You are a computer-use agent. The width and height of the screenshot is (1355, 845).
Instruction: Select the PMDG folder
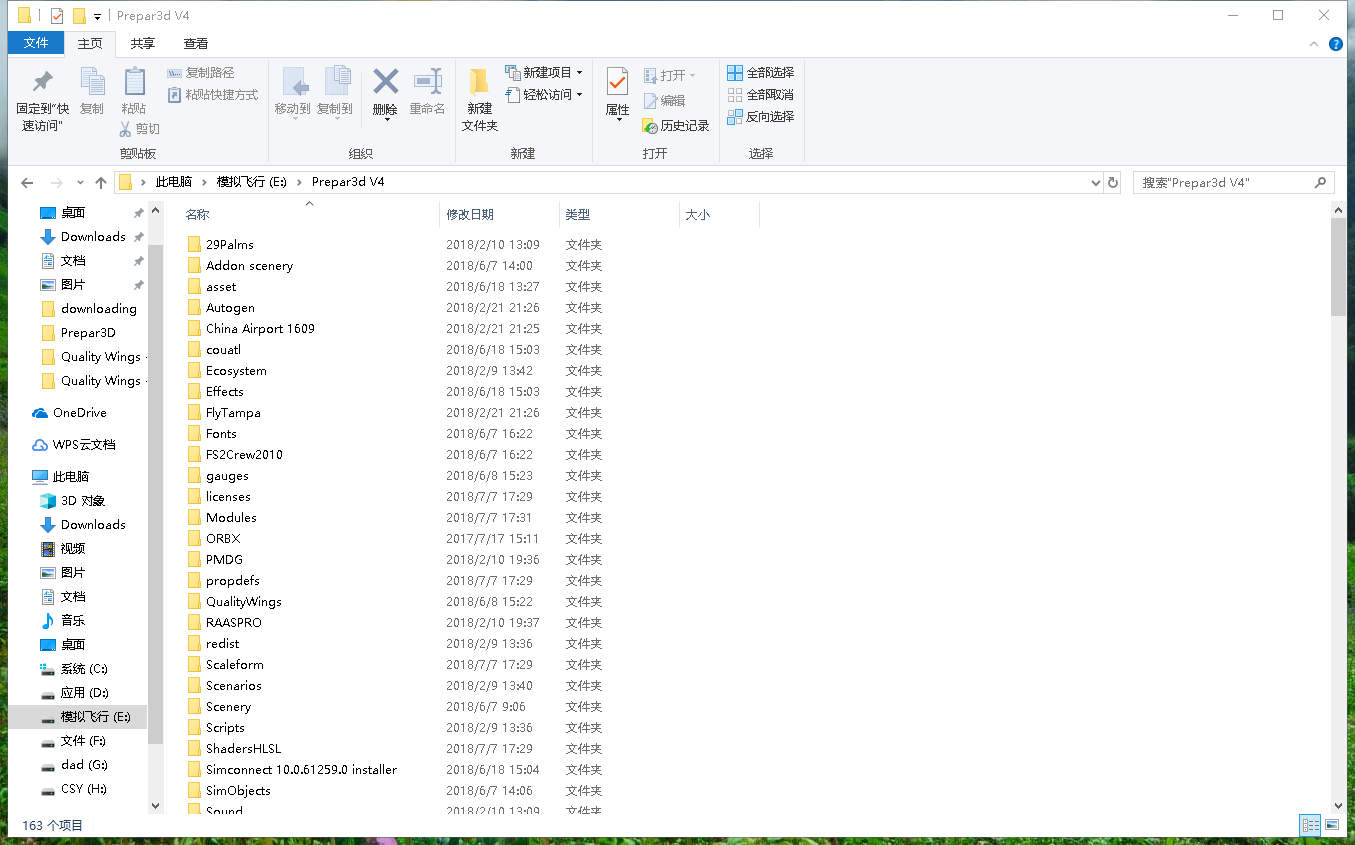click(224, 560)
